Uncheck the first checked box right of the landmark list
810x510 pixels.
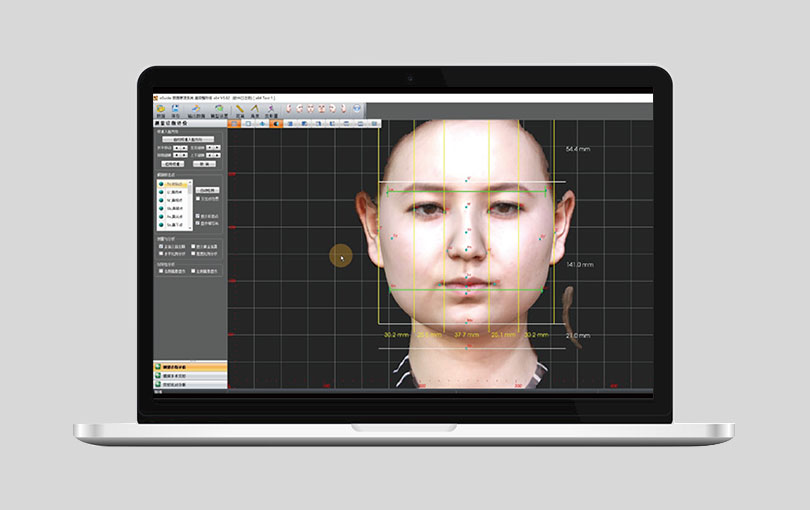(x=198, y=214)
